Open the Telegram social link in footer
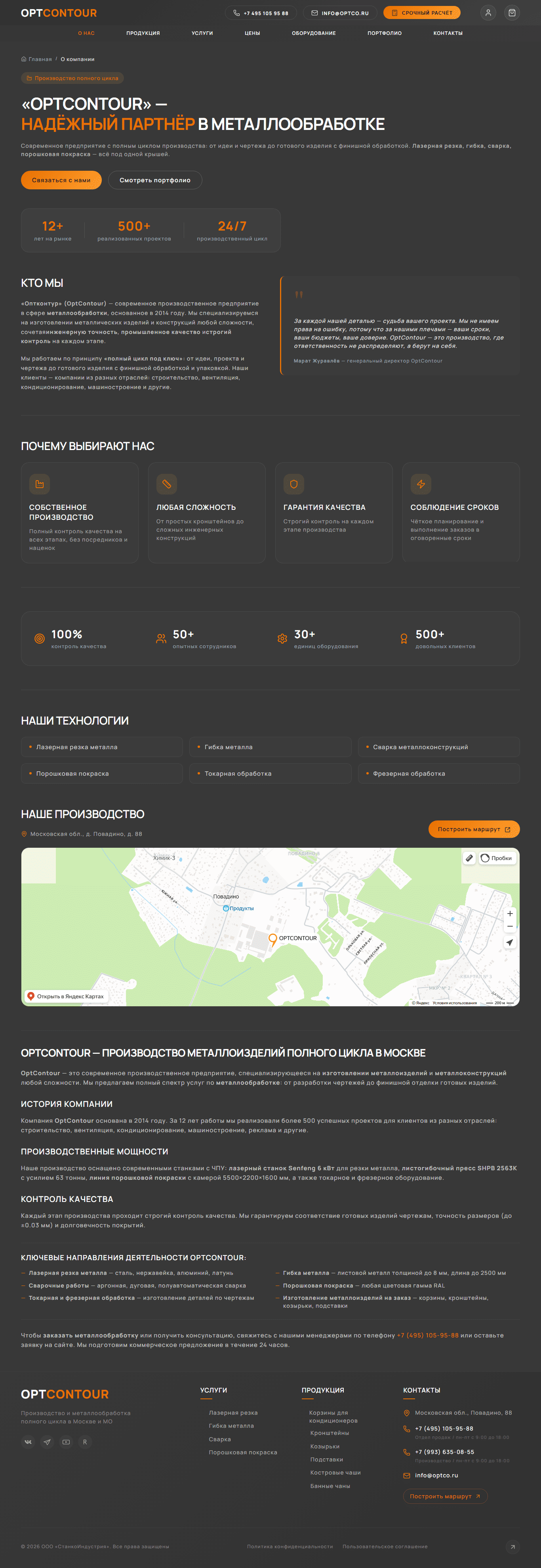 [47, 1441]
